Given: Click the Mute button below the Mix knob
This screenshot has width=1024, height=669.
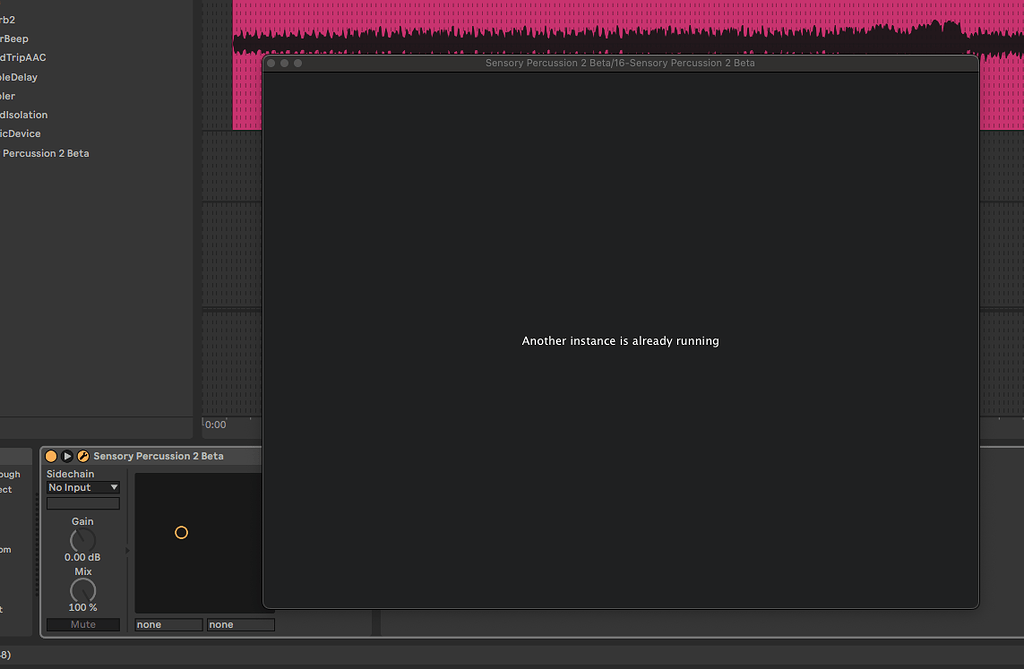Looking at the screenshot, I should tap(83, 623).
